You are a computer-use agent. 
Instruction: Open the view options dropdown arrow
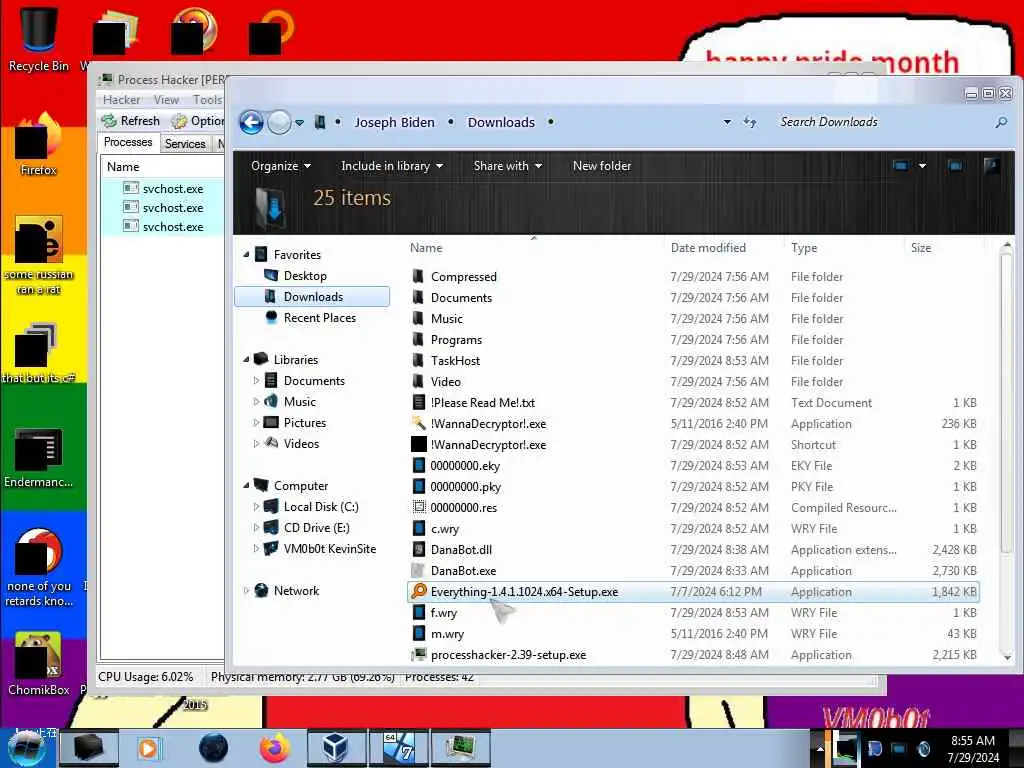pos(922,166)
